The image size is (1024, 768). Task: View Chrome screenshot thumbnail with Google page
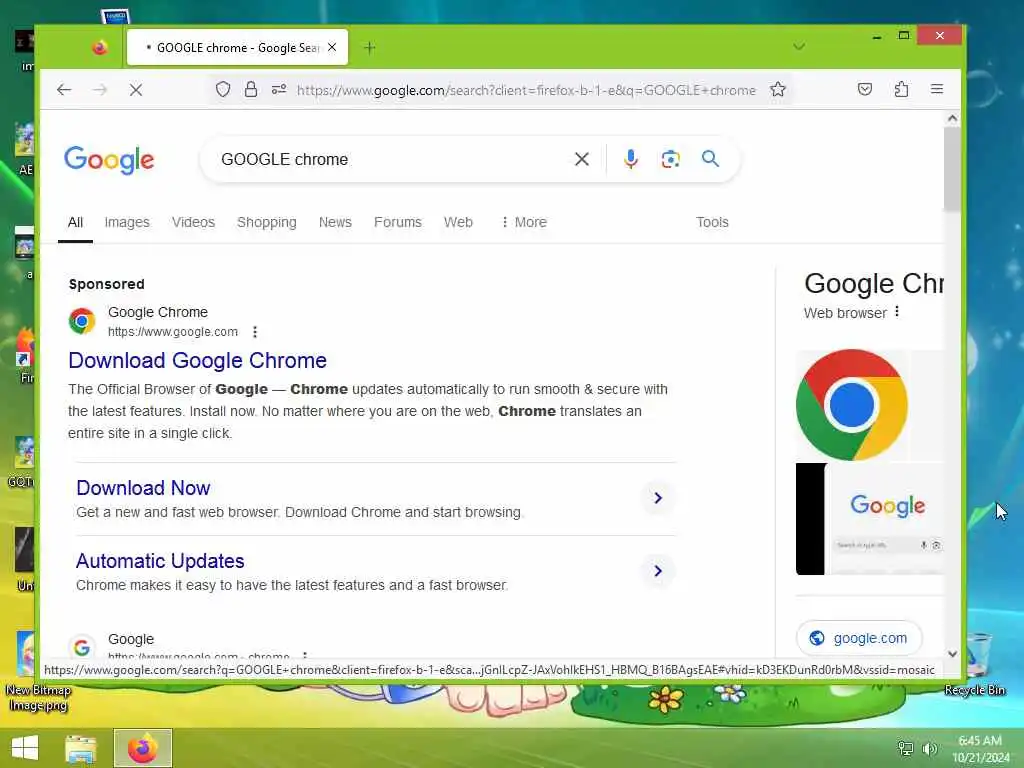[870, 519]
